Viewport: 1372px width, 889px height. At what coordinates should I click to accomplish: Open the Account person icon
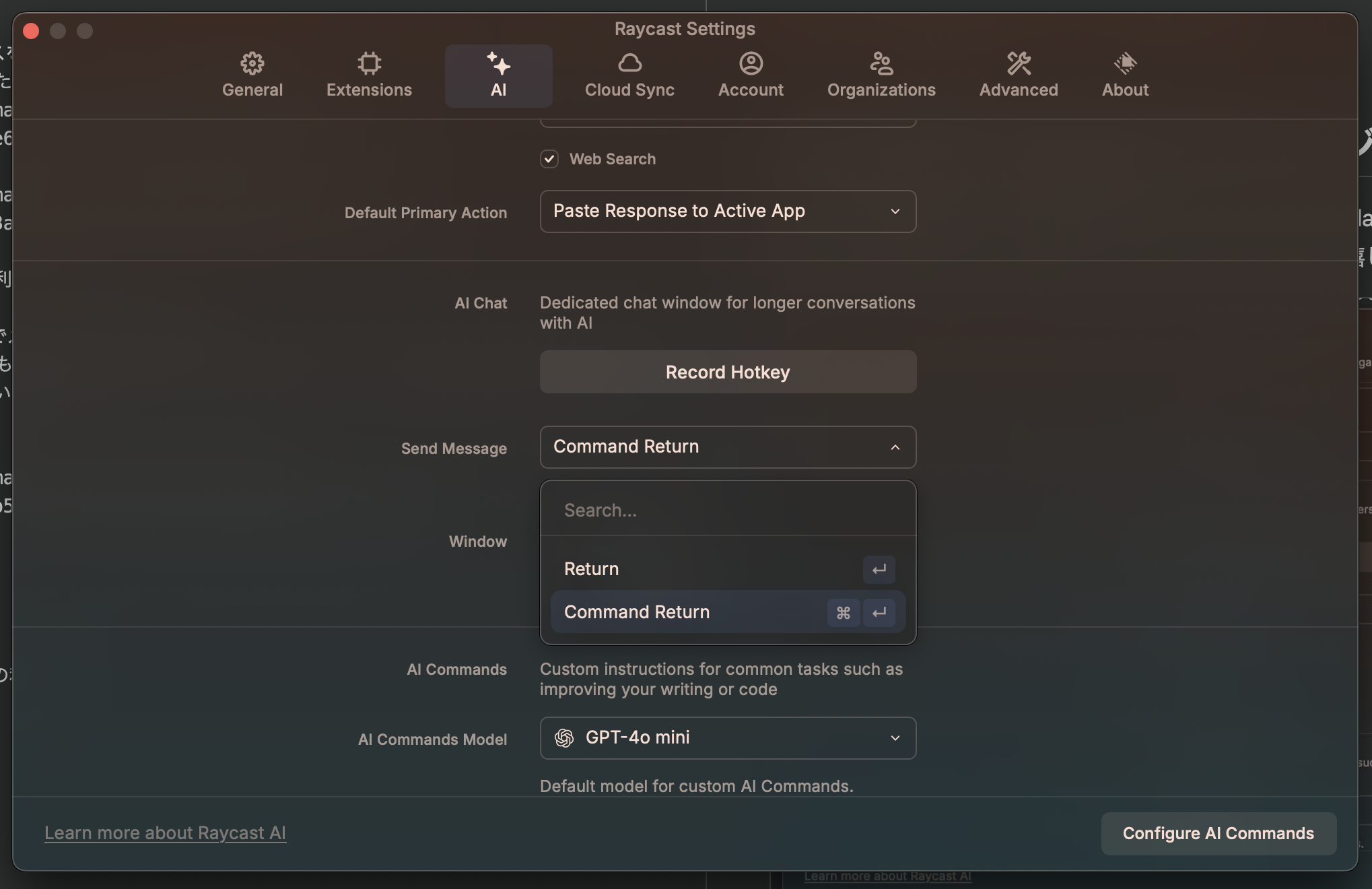[751, 64]
